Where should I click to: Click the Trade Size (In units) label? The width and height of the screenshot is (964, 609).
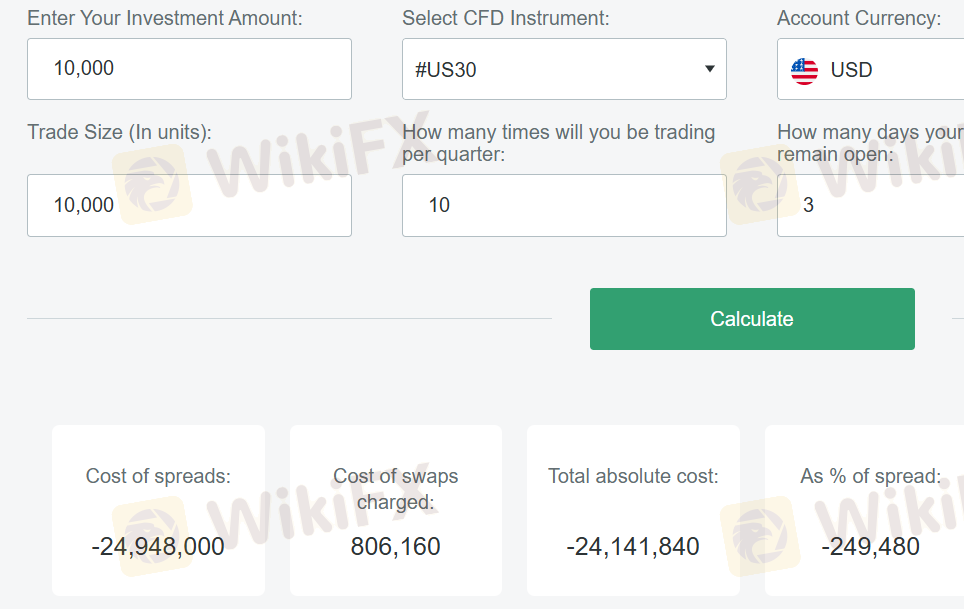pyautogui.click(x=119, y=132)
